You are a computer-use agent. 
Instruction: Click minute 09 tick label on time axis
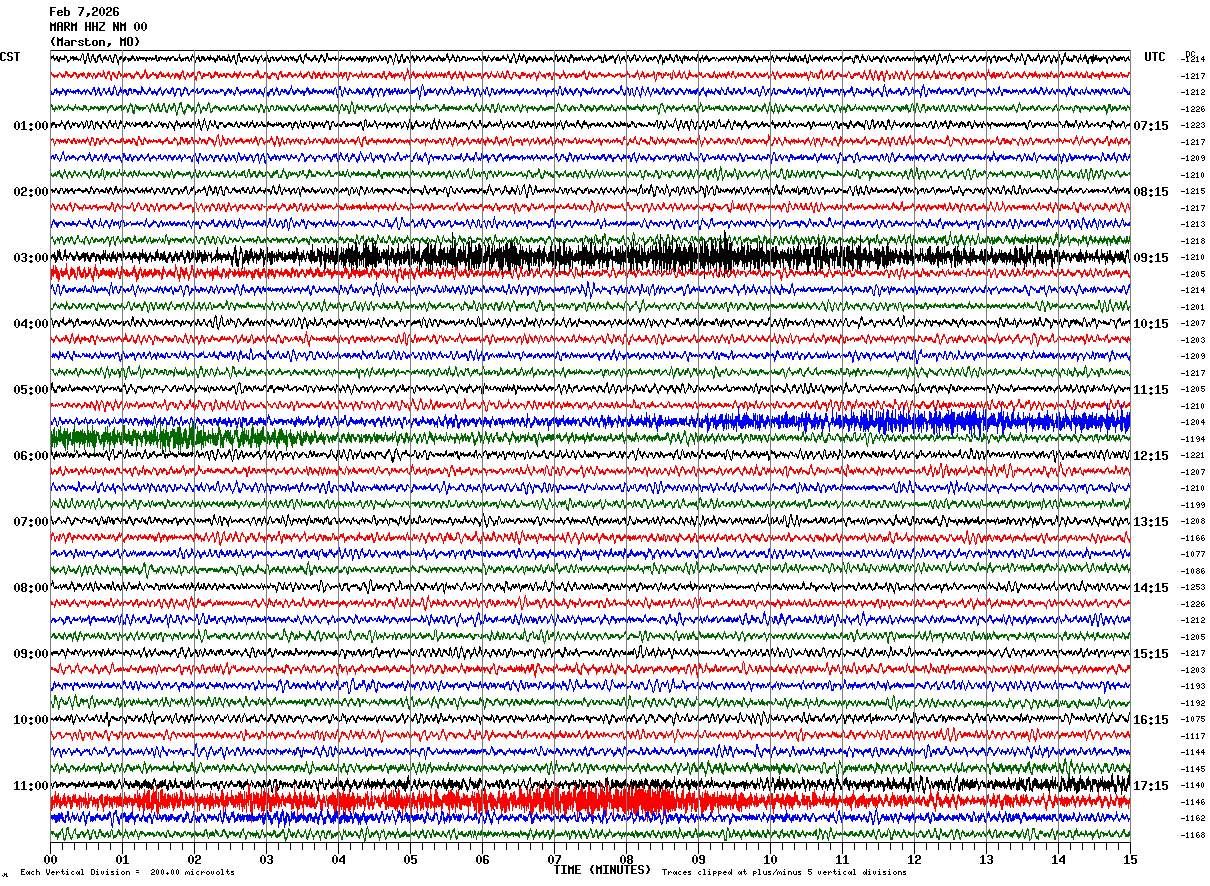(698, 859)
